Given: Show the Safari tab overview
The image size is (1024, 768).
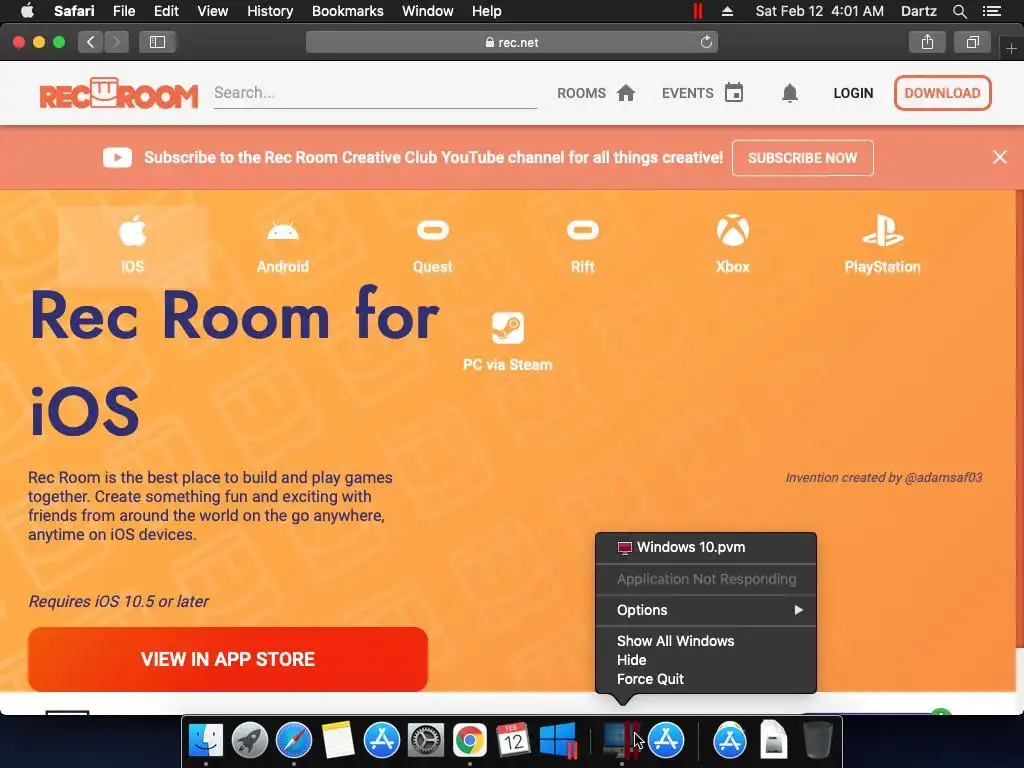Looking at the screenshot, I should tap(972, 42).
